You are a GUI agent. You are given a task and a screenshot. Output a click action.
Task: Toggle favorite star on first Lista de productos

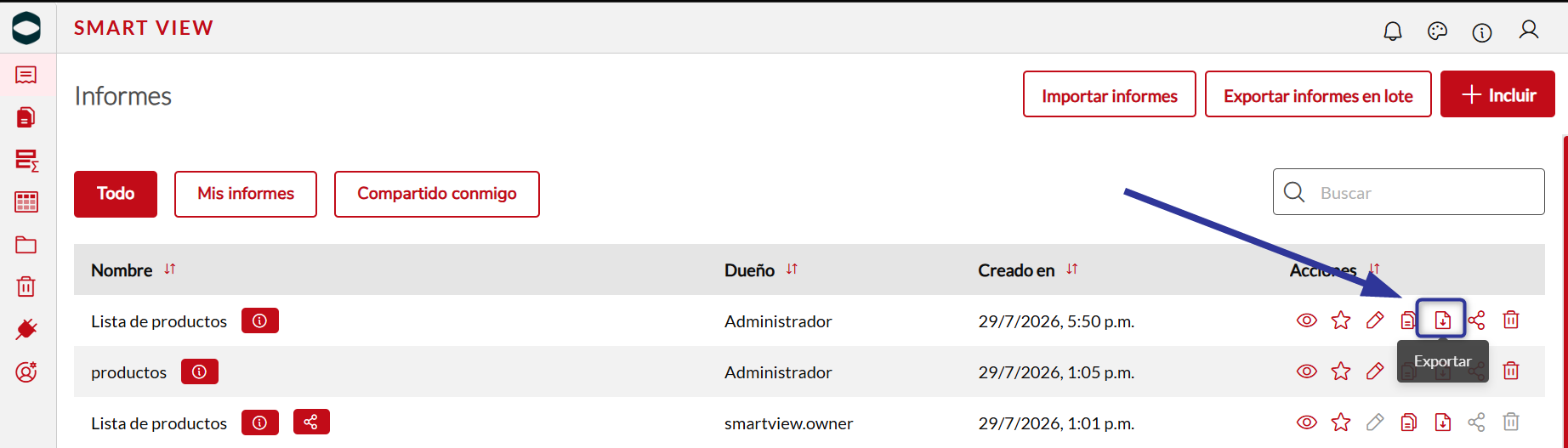[x=1341, y=320]
